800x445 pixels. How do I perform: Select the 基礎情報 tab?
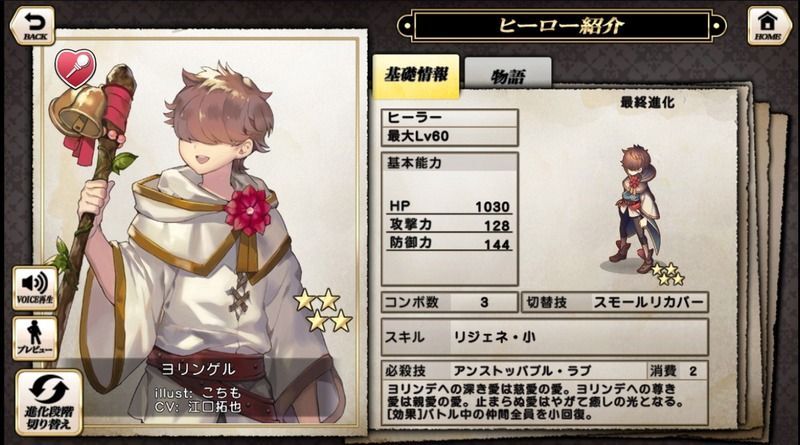[x=416, y=76]
